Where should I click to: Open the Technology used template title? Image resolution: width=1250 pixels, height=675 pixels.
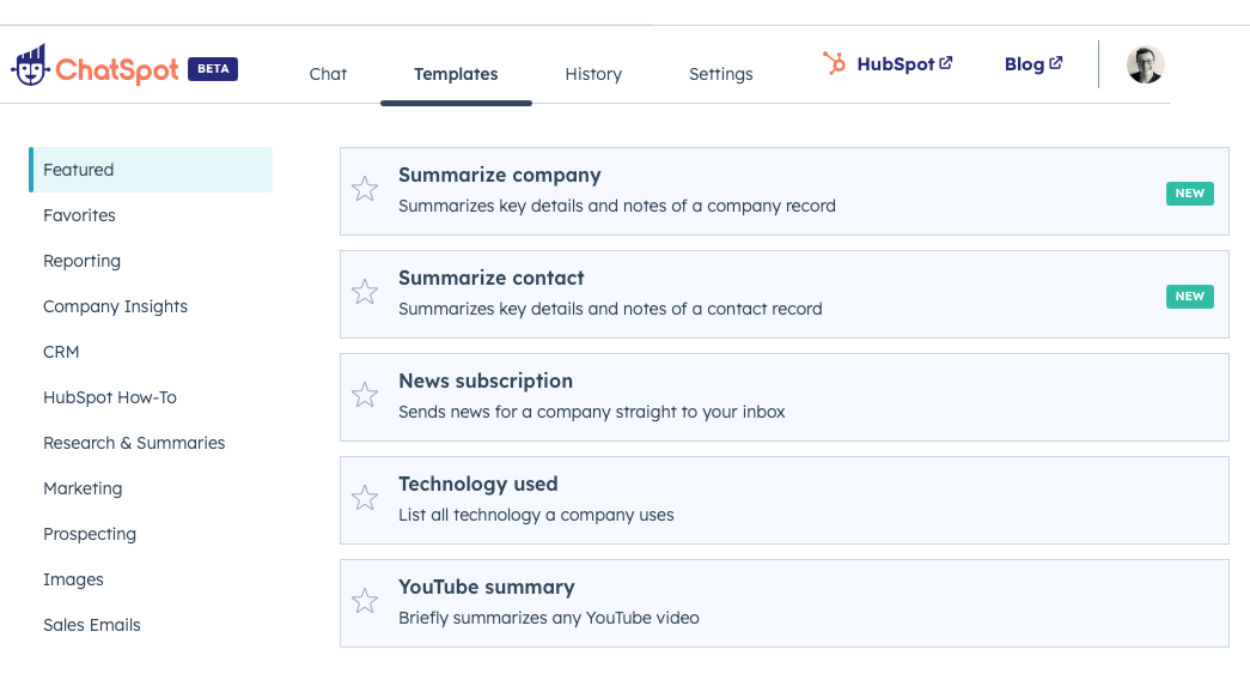tap(478, 484)
